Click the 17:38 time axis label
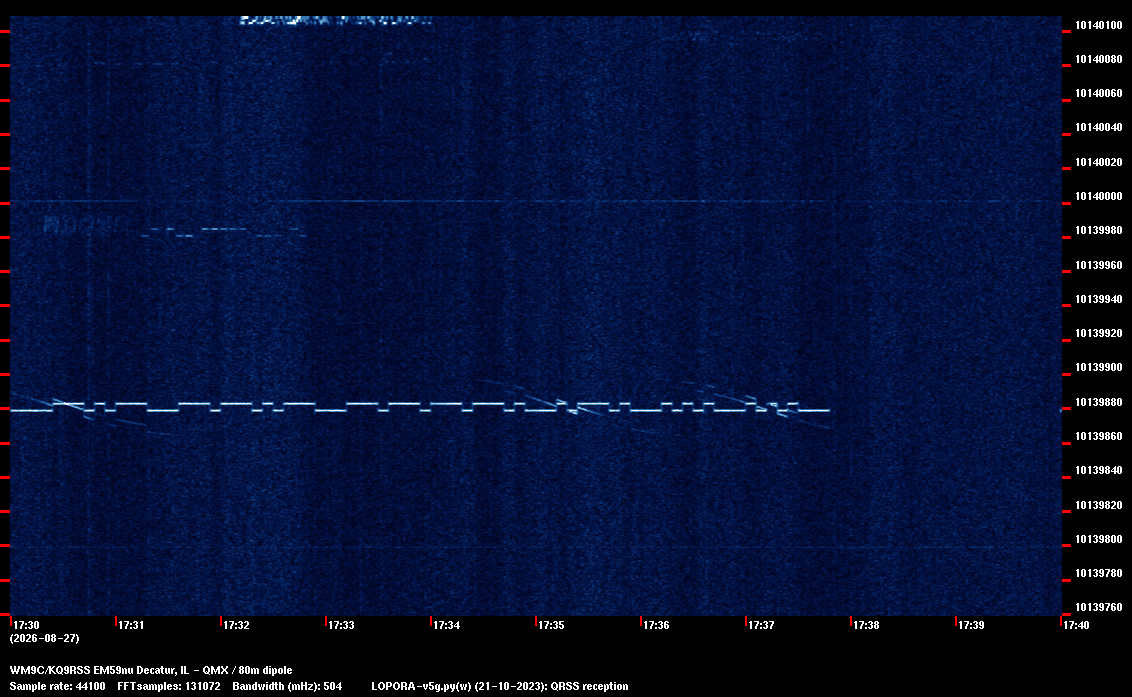Screen dimensions: 1132x697 pos(866,625)
